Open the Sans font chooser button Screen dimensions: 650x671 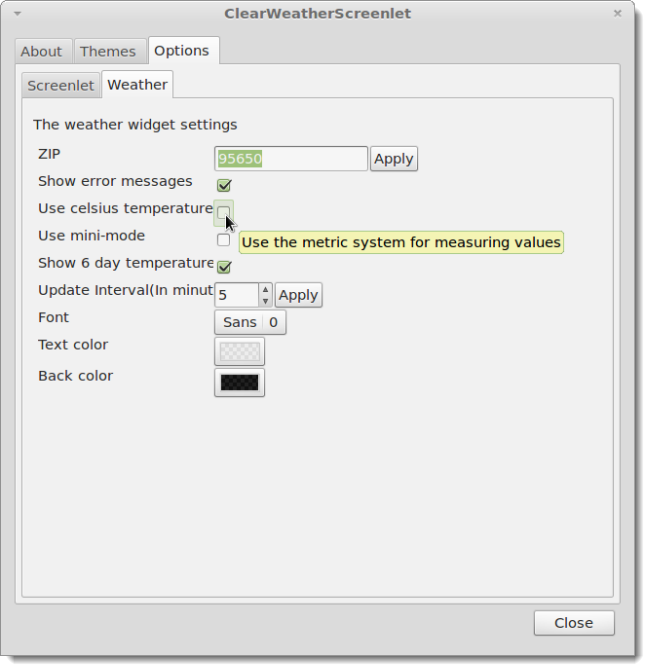click(x=250, y=322)
